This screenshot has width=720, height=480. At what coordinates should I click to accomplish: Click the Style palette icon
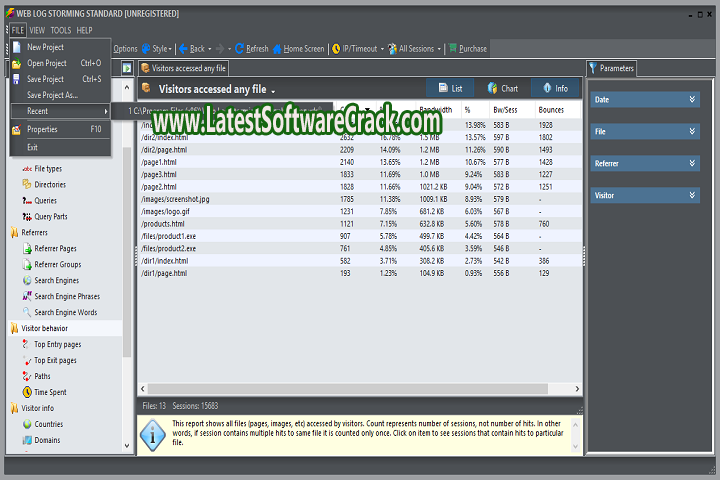146,49
